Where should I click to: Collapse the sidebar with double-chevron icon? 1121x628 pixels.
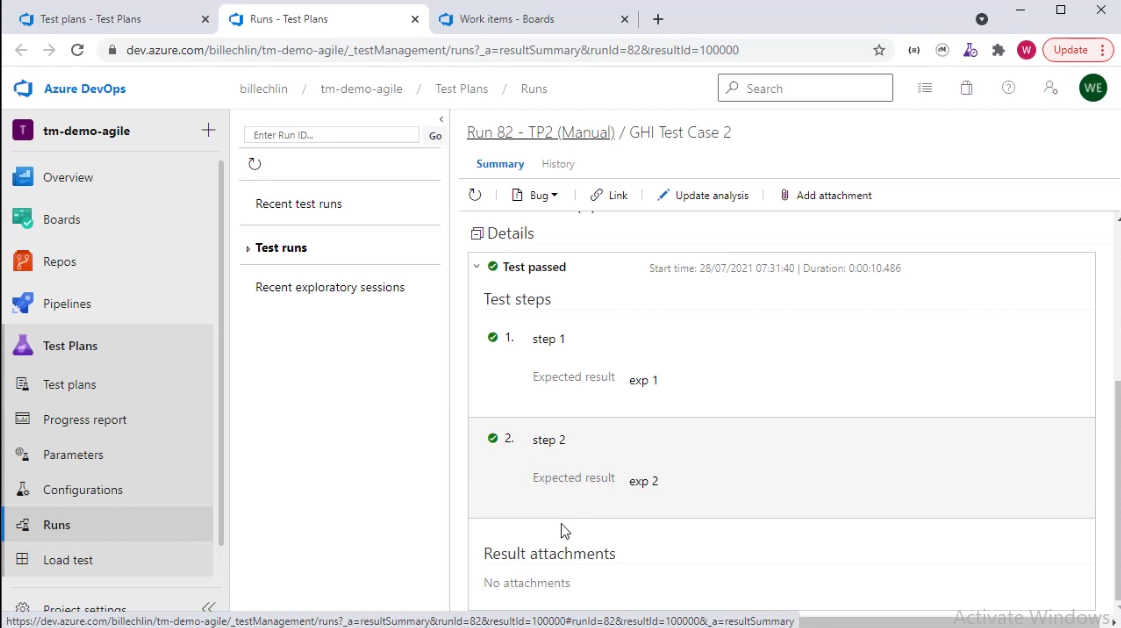click(208, 607)
